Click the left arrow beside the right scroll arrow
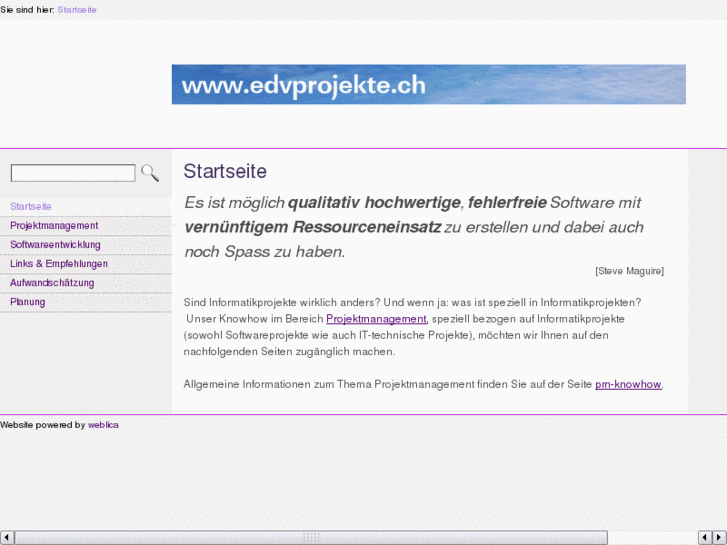727x545 pixels. pos(705,537)
